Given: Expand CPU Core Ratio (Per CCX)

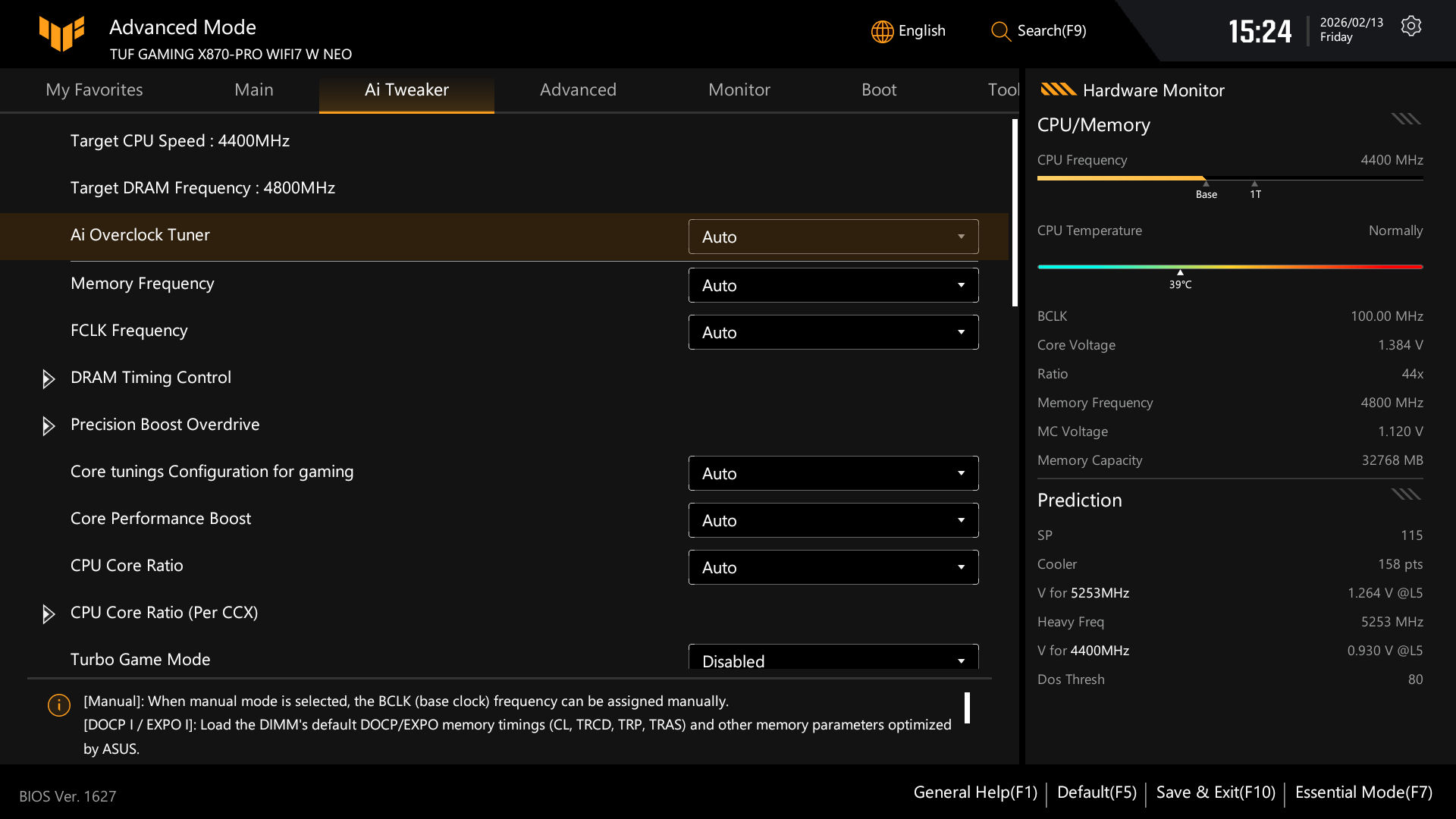Looking at the screenshot, I should [49, 614].
